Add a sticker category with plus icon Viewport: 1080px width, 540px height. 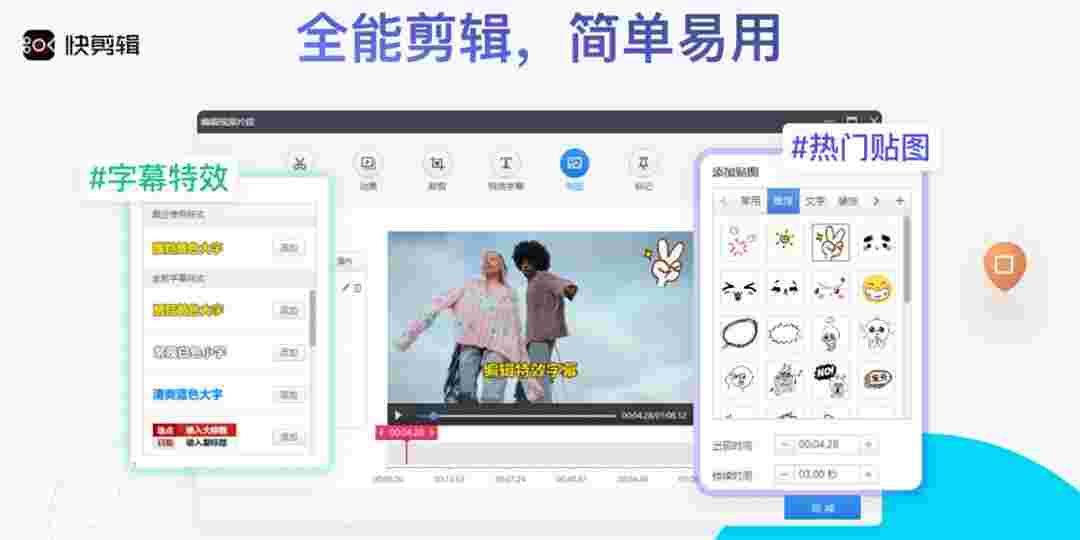pyautogui.click(x=900, y=201)
